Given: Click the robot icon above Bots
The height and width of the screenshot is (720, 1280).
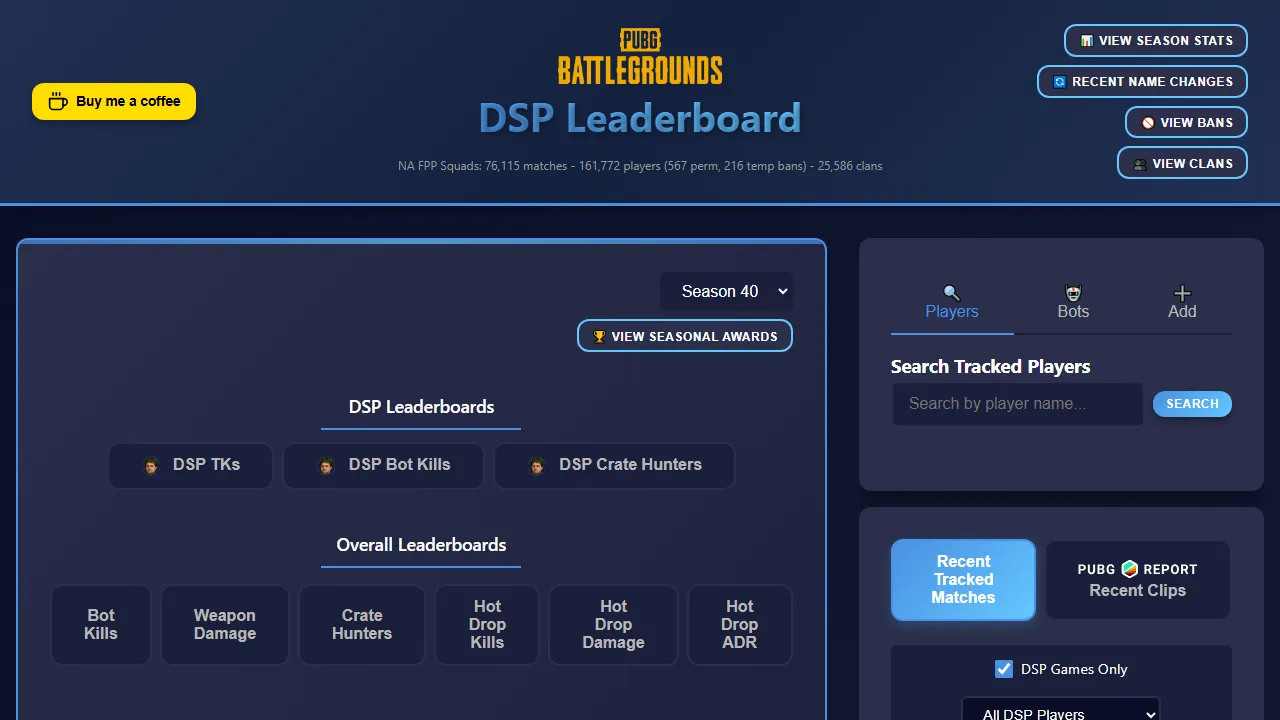Looking at the screenshot, I should pos(1073,293).
